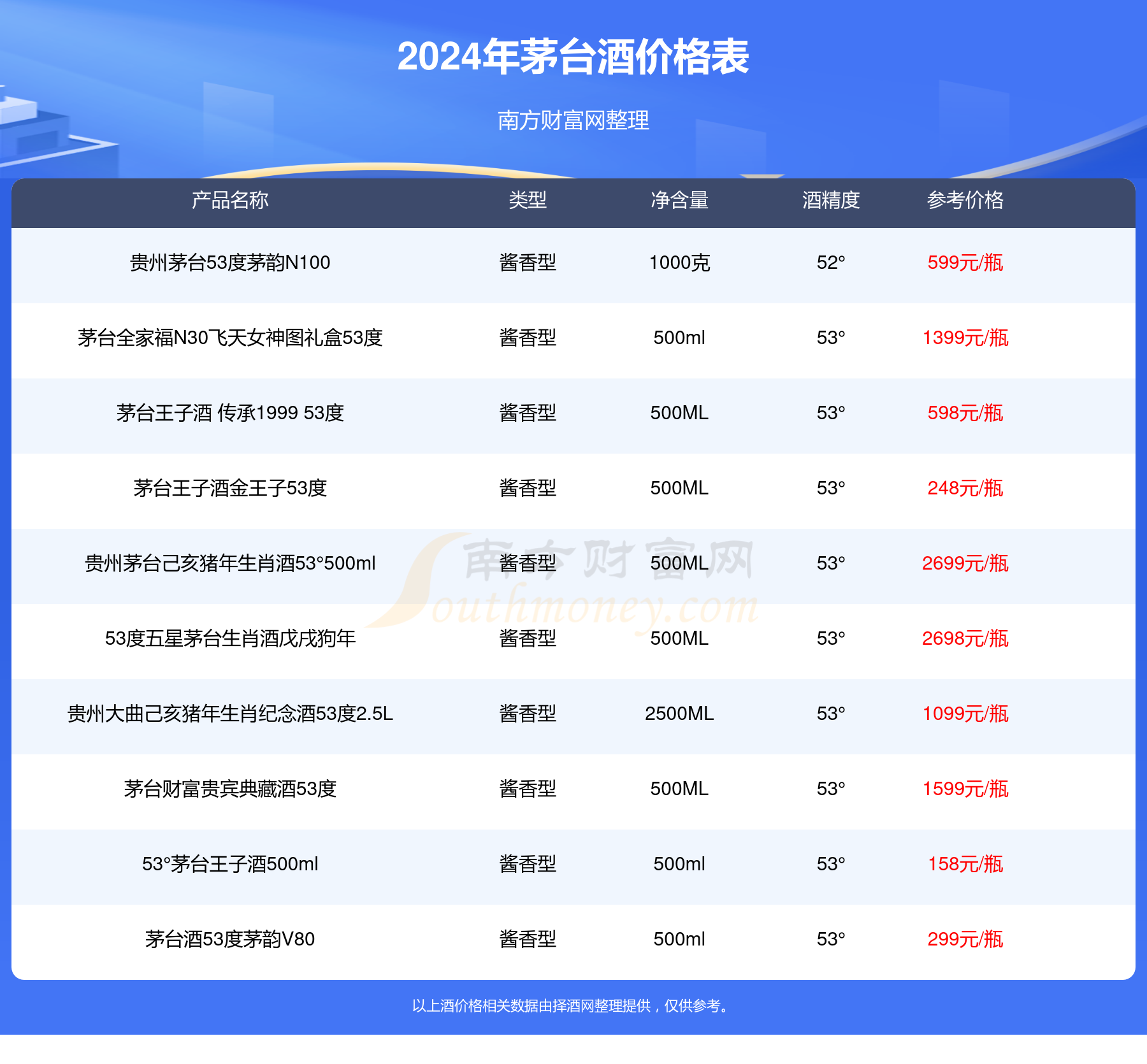This screenshot has height=1064, width=1147.
Task: Click the 类型 column header
Action: pos(528,200)
